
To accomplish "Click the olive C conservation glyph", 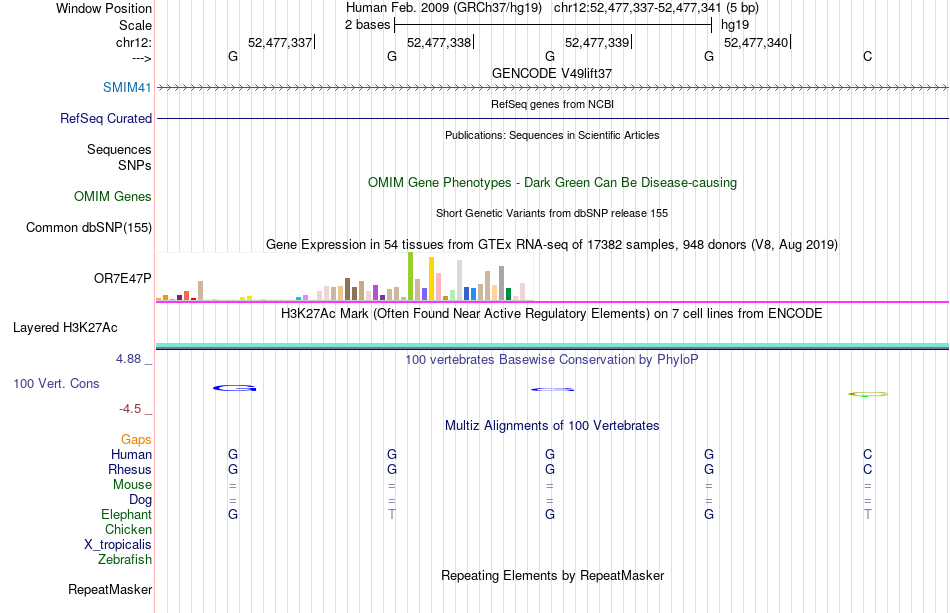I will 868,394.
